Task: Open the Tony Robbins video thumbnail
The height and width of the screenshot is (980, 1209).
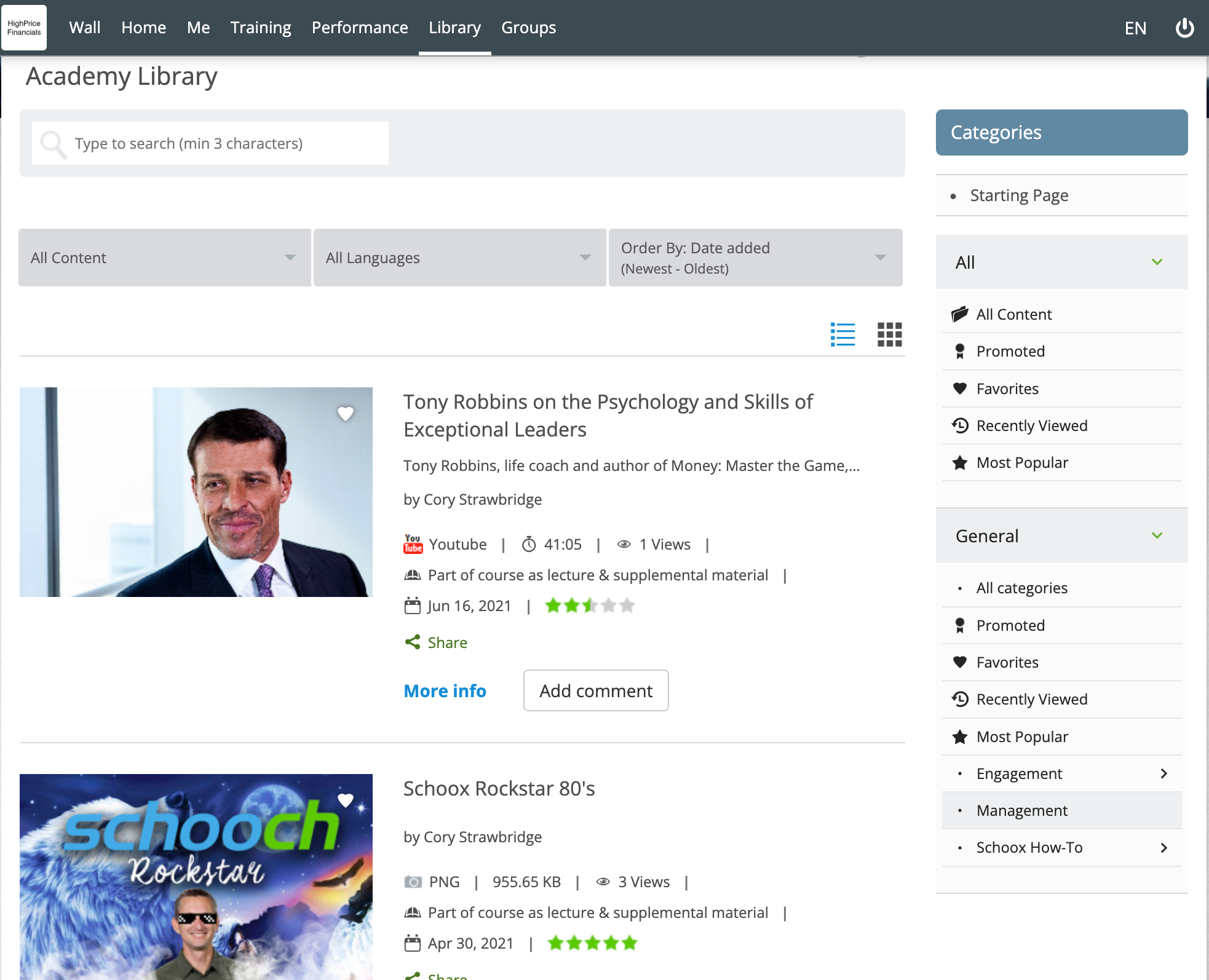Action: [x=196, y=492]
